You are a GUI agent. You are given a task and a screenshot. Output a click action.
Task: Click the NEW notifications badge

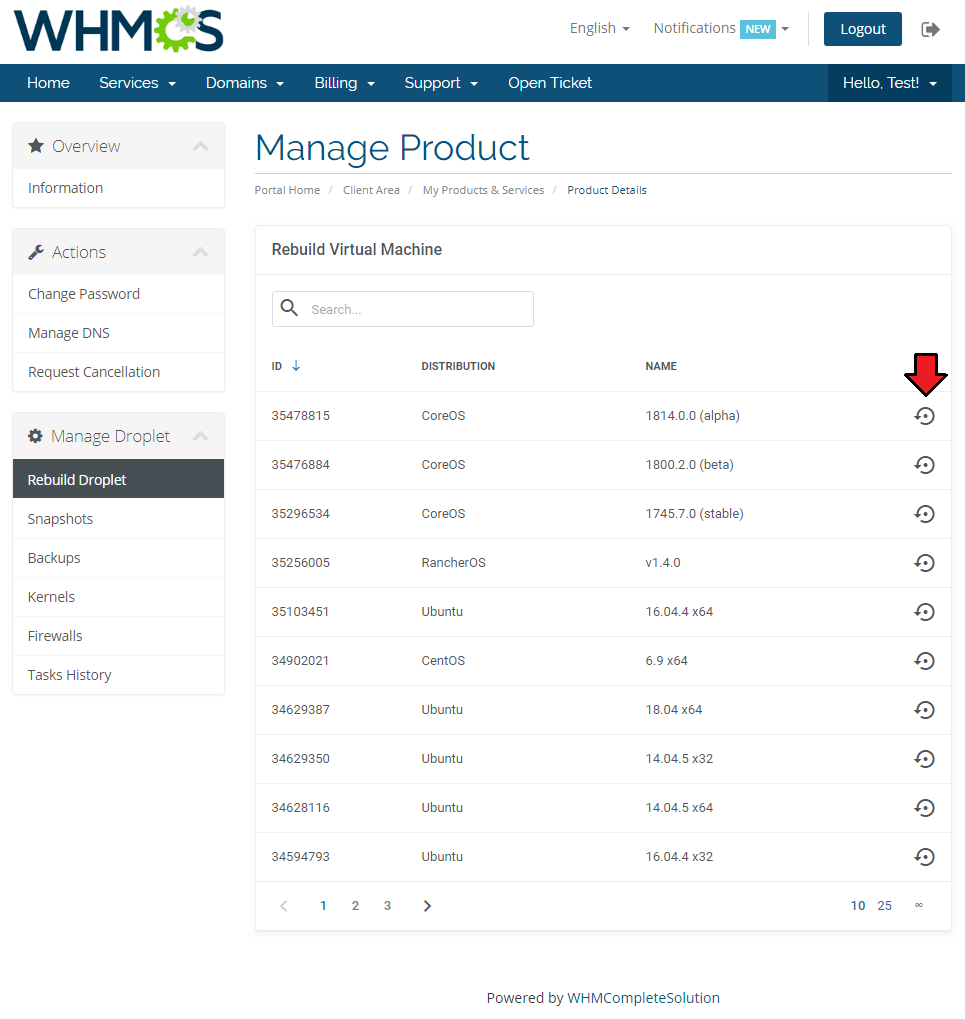(758, 29)
